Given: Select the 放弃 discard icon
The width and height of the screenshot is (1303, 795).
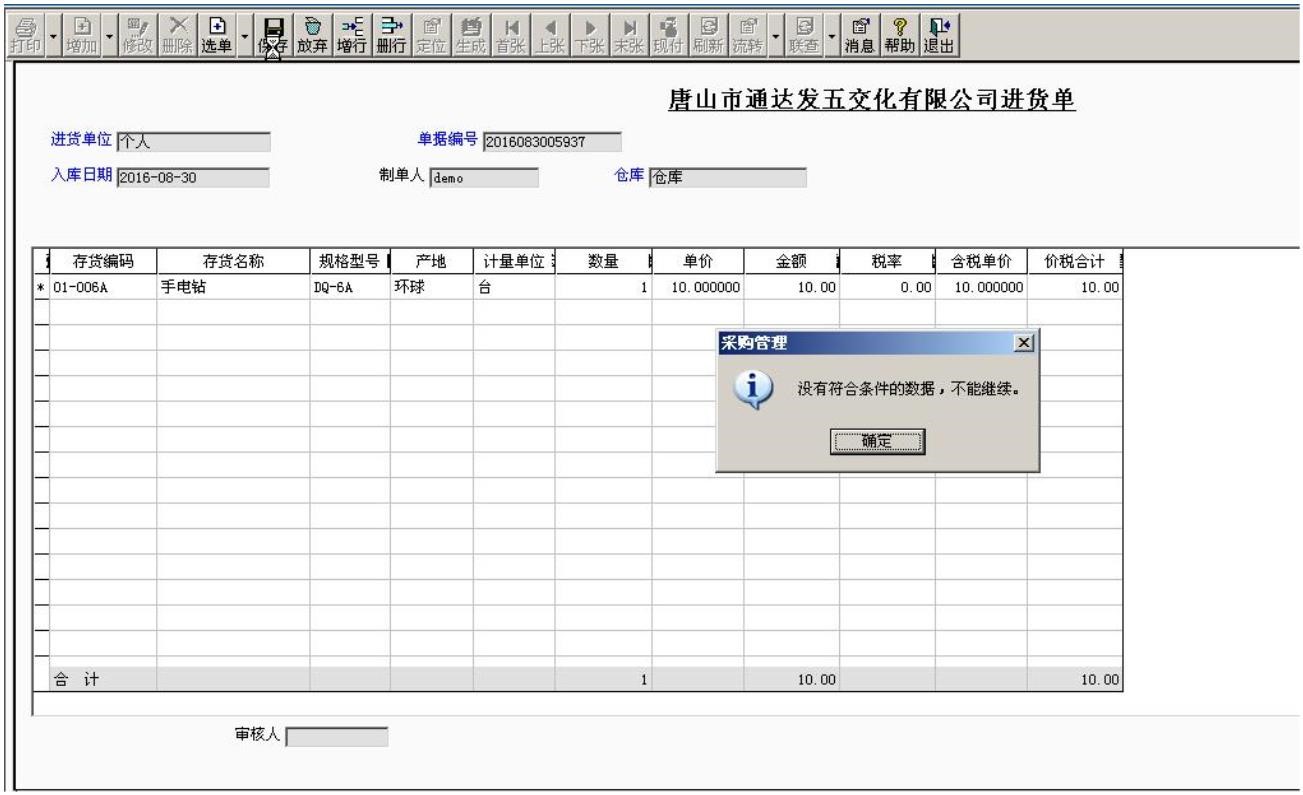Looking at the screenshot, I should point(312,25).
